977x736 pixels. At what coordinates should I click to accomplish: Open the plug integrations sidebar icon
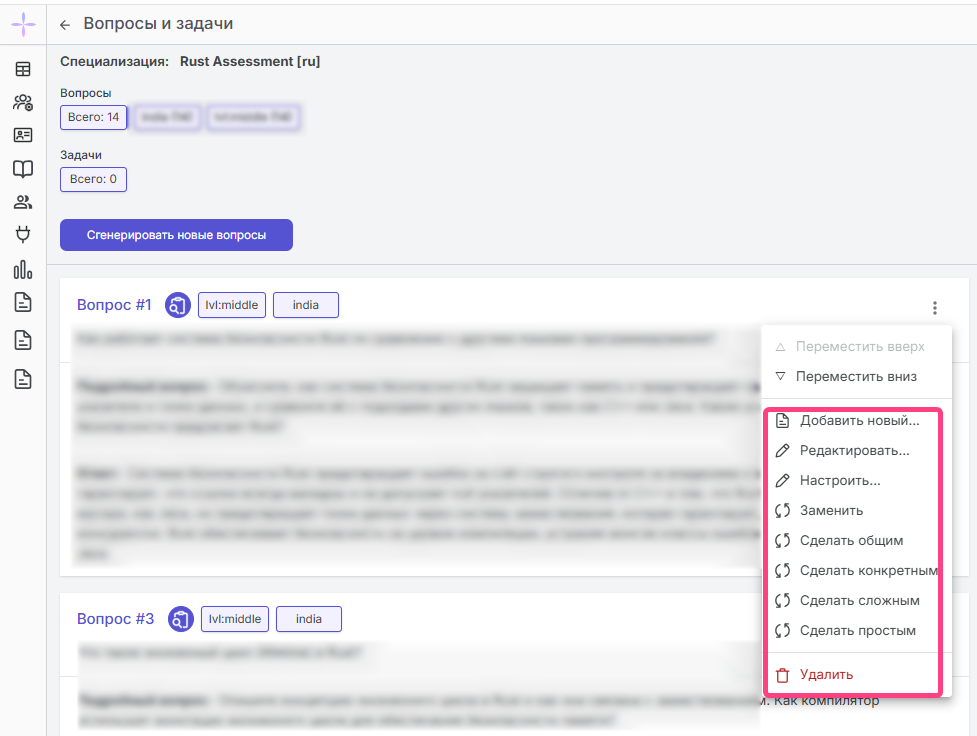tap(22, 235)
